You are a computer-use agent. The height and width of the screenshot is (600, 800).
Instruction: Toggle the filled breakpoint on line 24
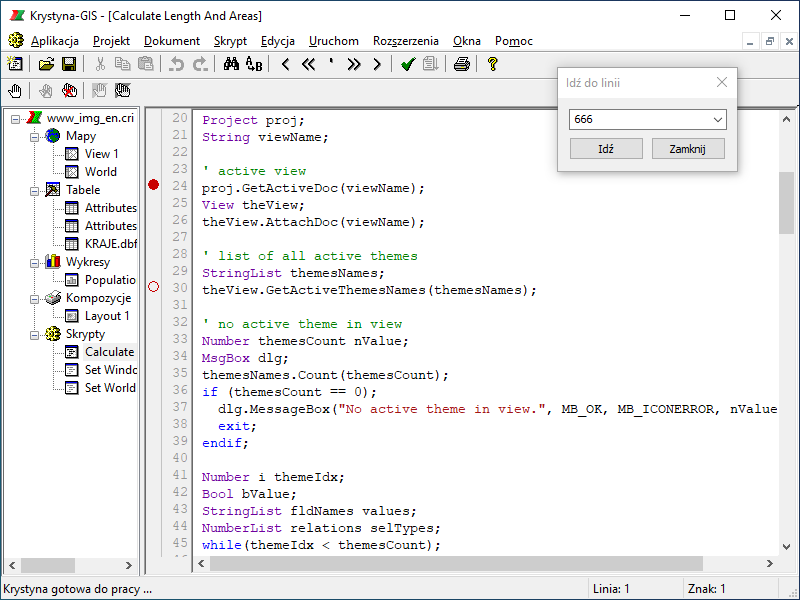pyautogui.click(x=153, y=185)
